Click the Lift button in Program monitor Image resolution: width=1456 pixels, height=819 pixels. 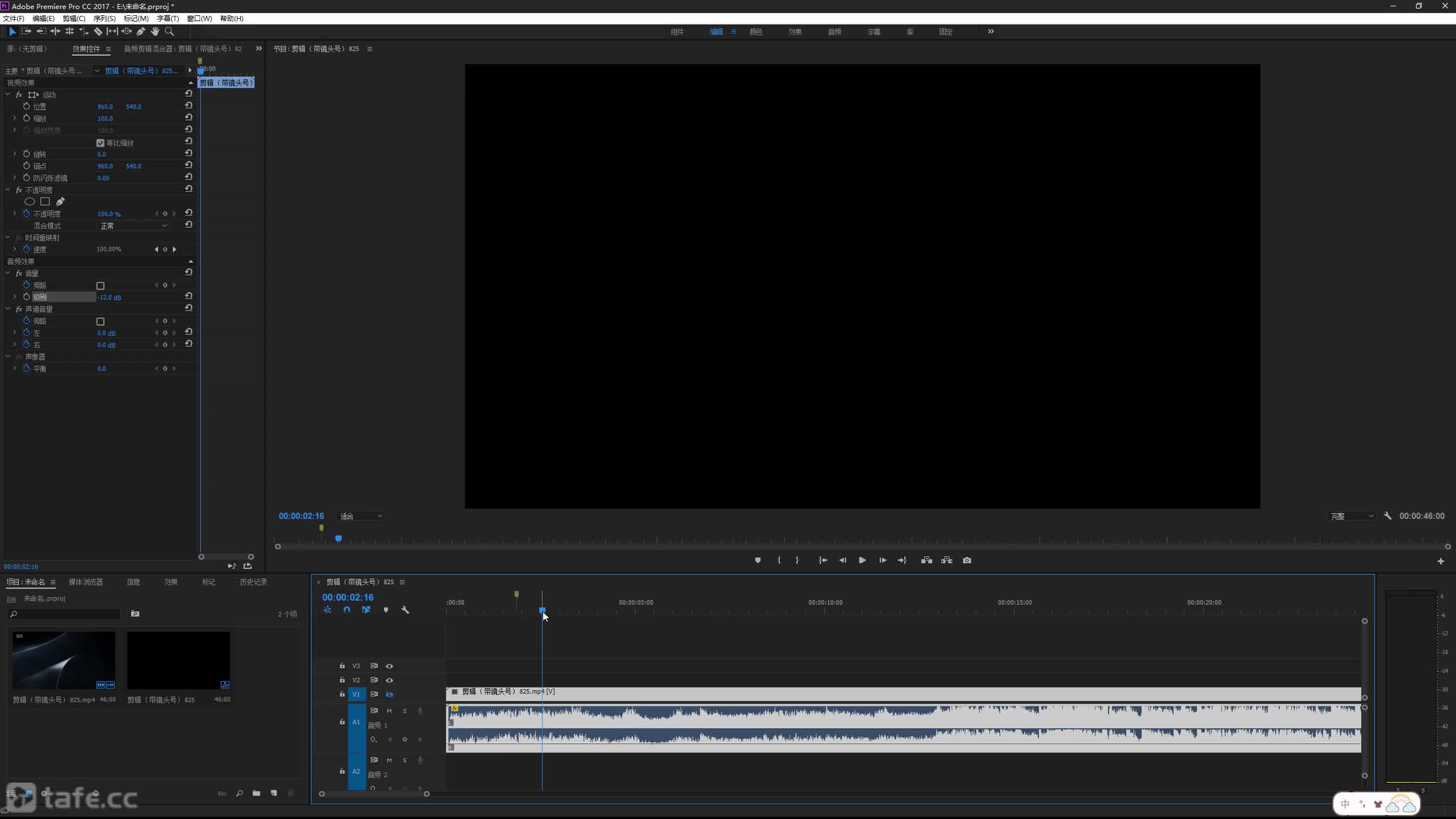pos(926,560)
